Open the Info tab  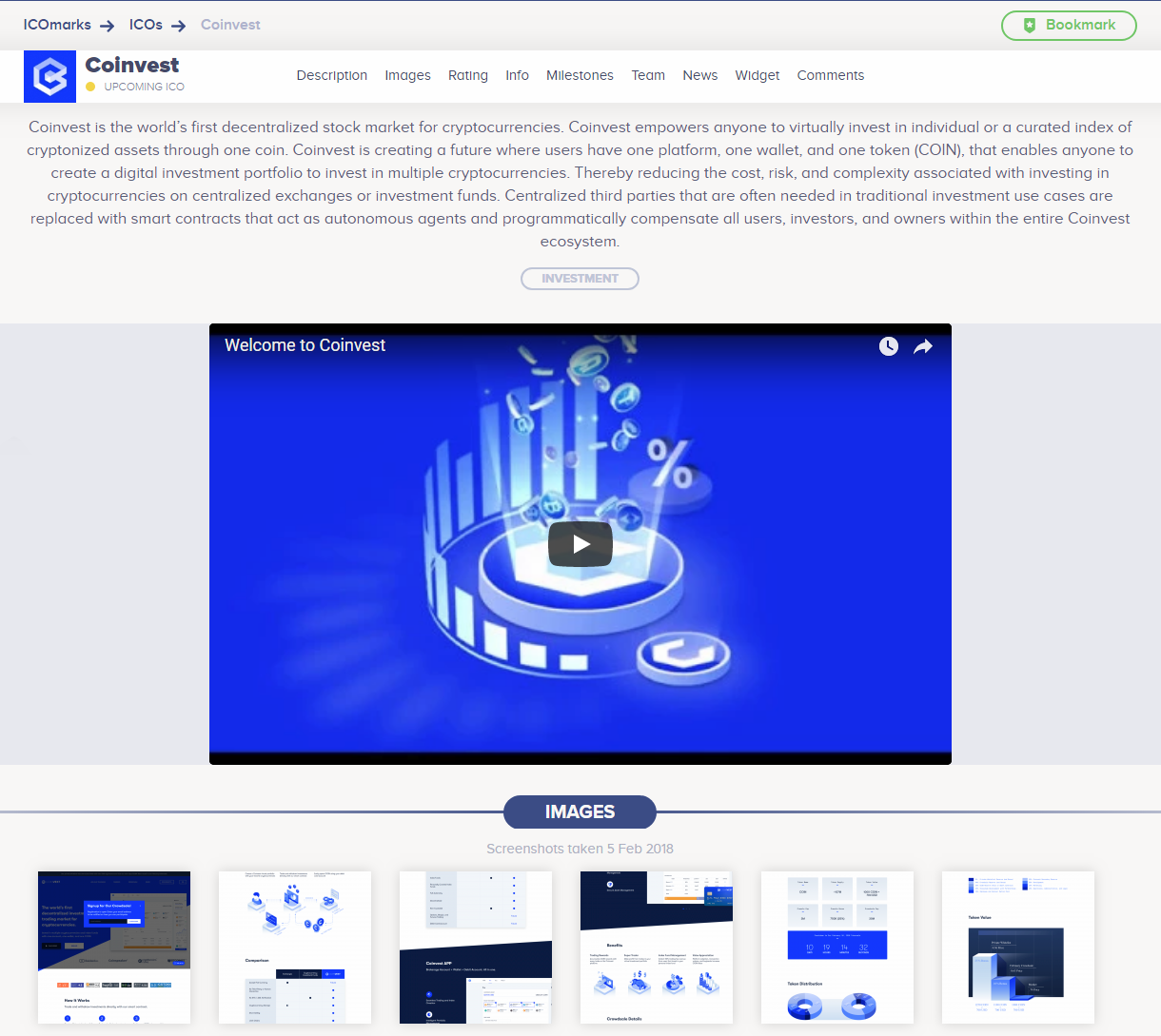[517, 75]
